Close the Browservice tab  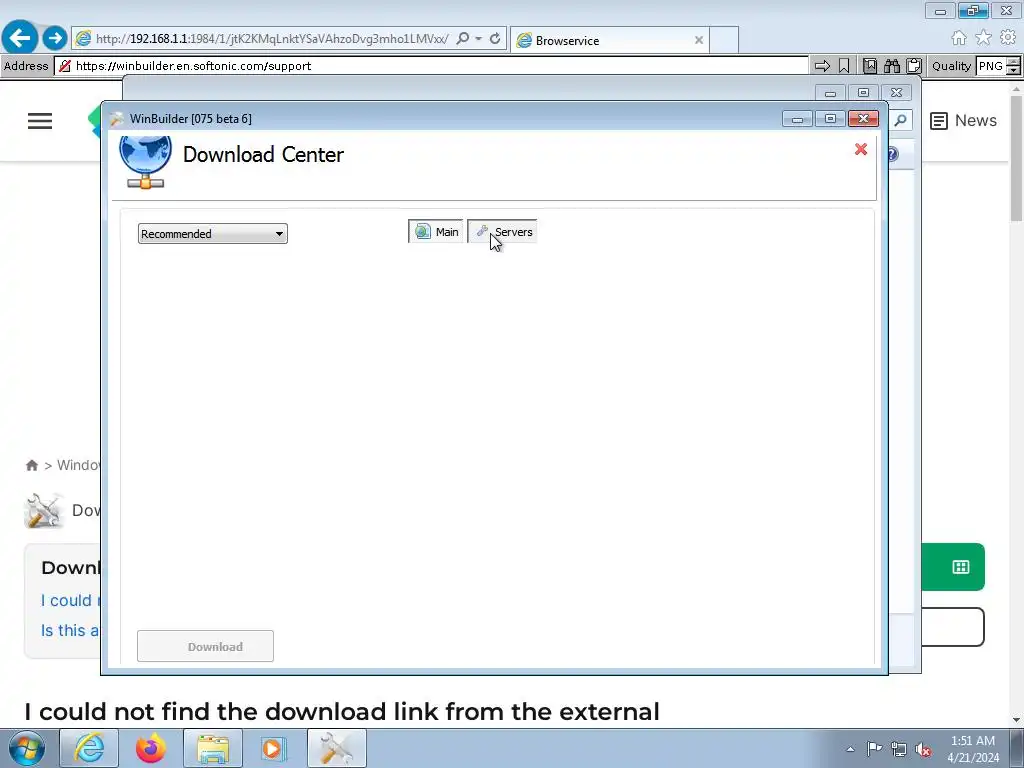[x=699, y=40]
